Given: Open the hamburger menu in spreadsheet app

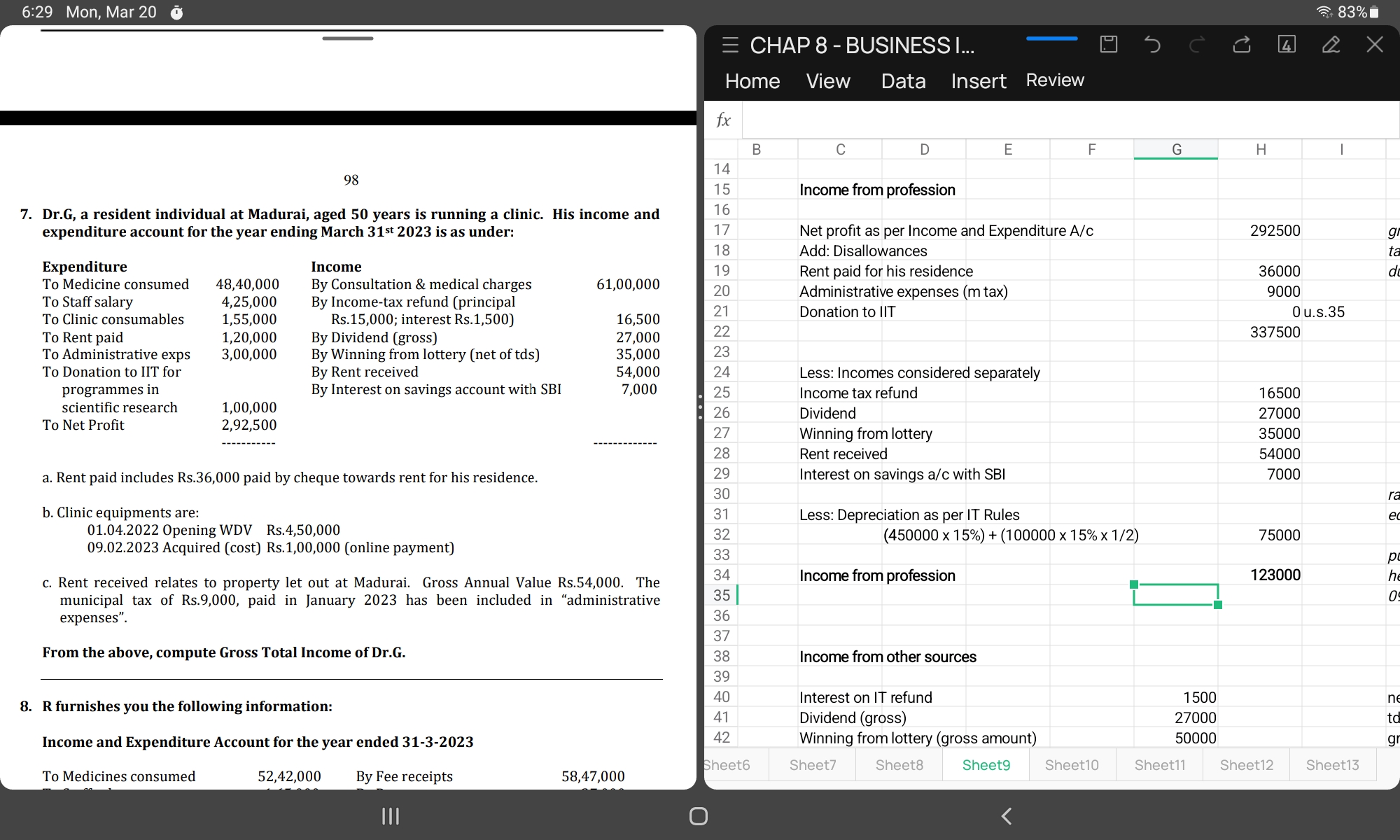Looking at the screenshot, I should [730, 45].
